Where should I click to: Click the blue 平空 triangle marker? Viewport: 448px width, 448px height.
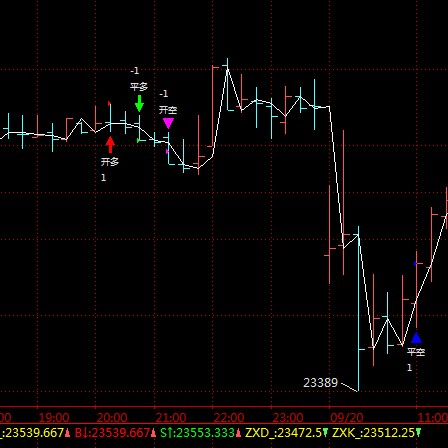(416, 338)
